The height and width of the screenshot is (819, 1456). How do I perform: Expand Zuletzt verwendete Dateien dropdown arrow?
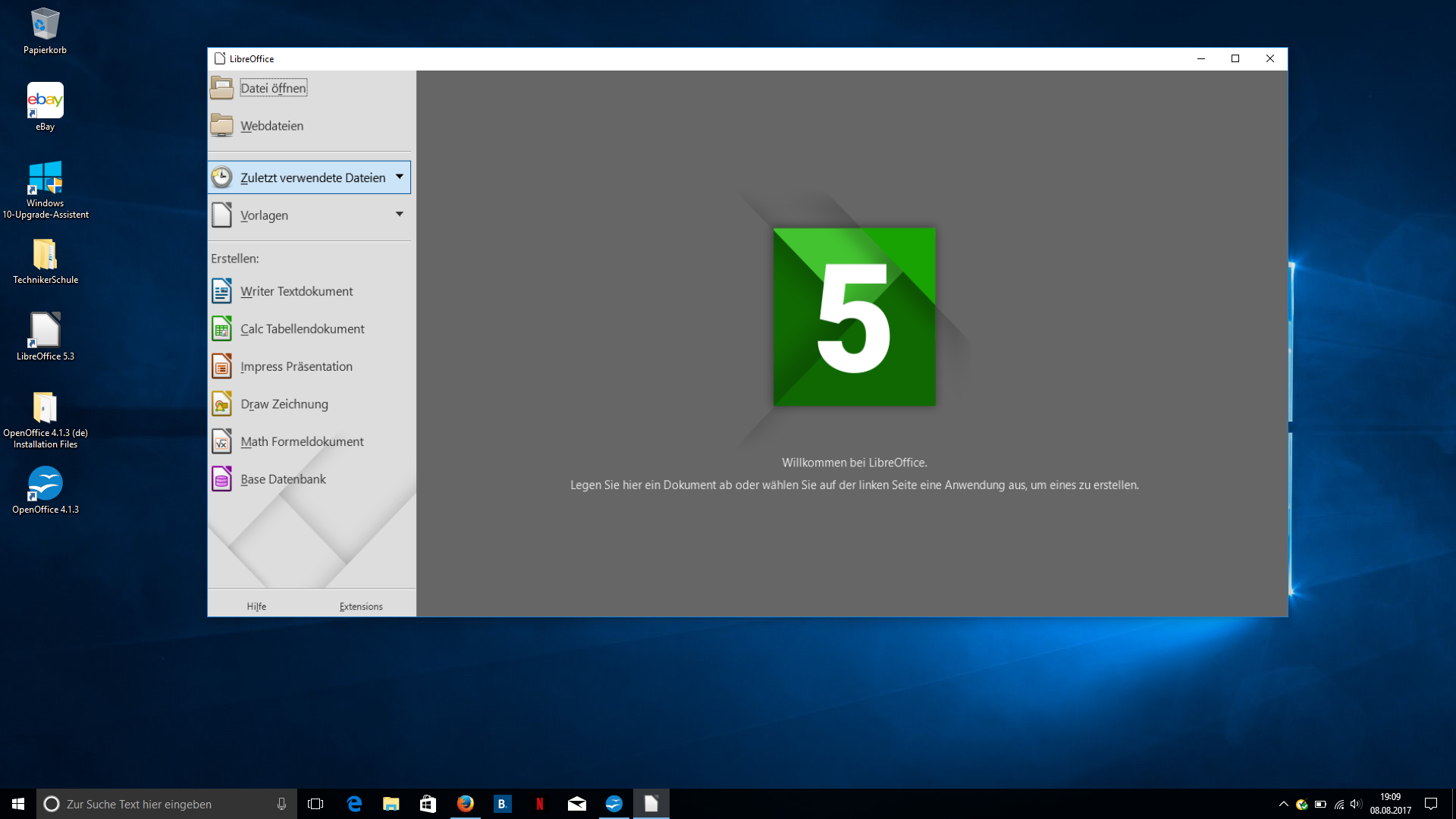(400, 177)
